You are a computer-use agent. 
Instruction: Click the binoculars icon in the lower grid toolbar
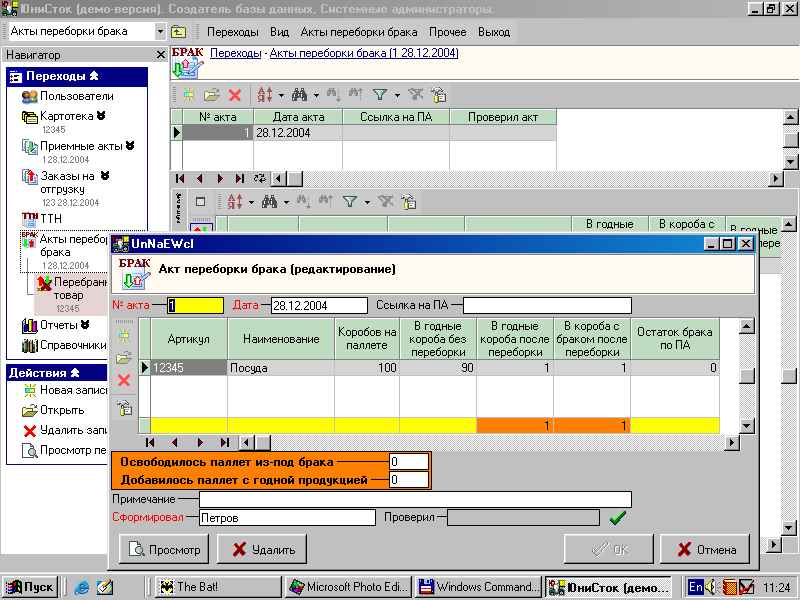click(269, 202)
